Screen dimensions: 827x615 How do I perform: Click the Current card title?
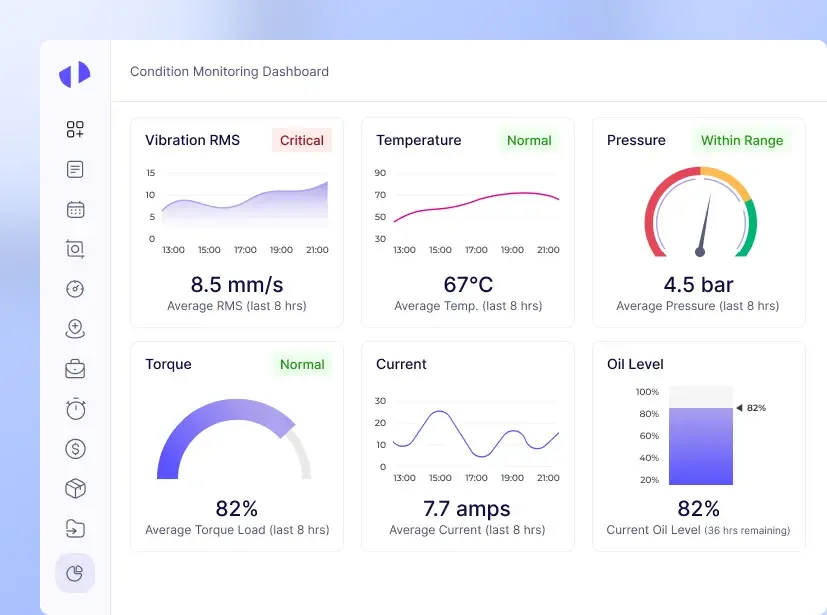(401, 364)
